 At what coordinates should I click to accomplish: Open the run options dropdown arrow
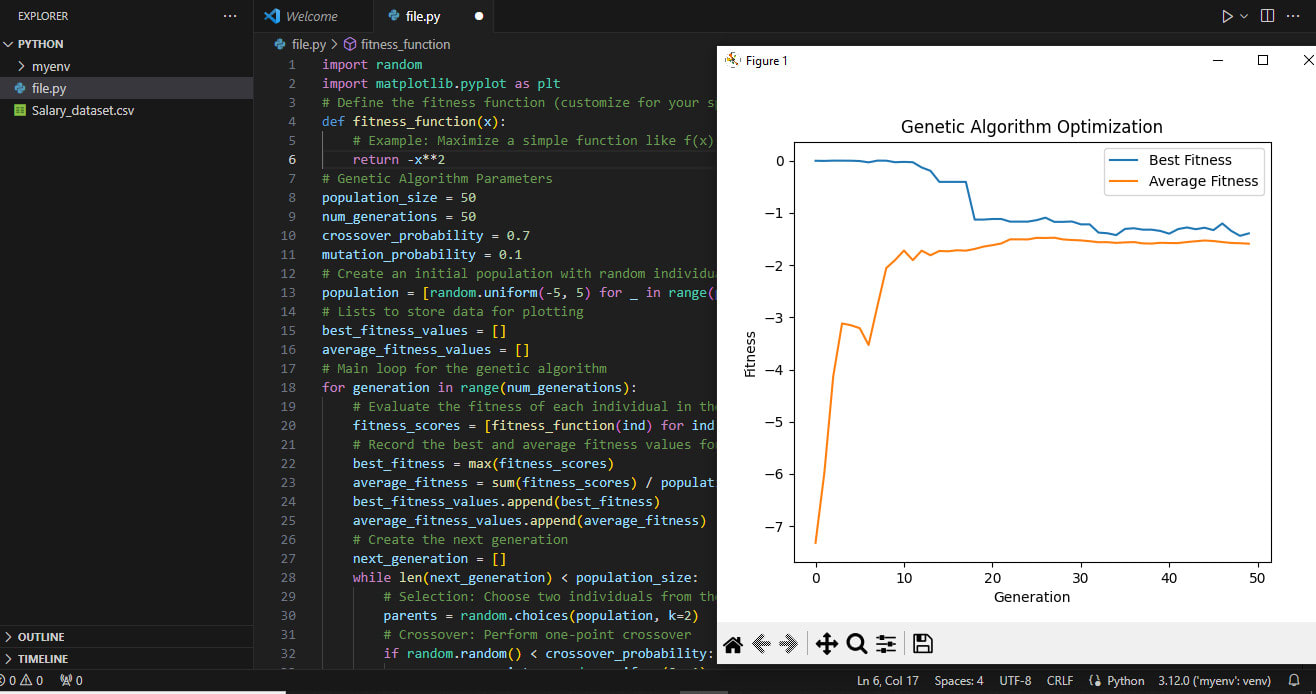(x=1244, y=16)
